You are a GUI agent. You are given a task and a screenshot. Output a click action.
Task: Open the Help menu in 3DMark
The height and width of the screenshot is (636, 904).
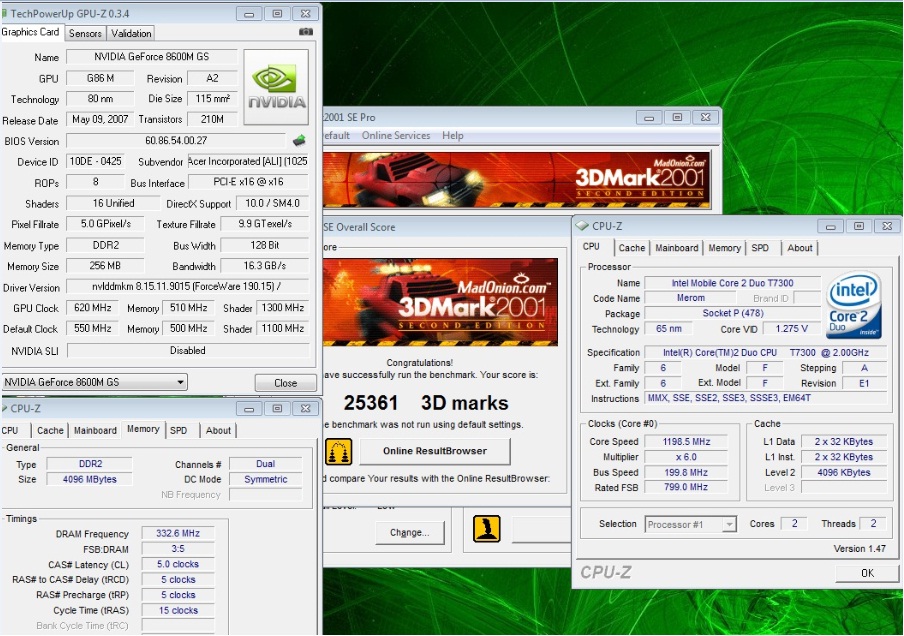(x=453, y=136)
